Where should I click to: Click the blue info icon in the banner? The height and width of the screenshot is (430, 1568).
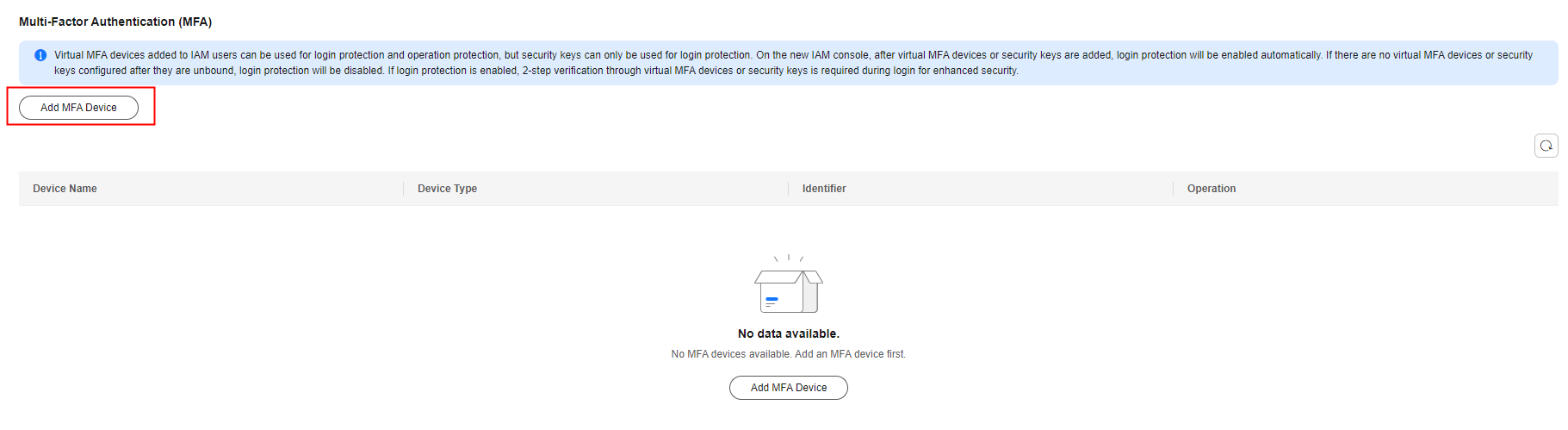point(40,55)
